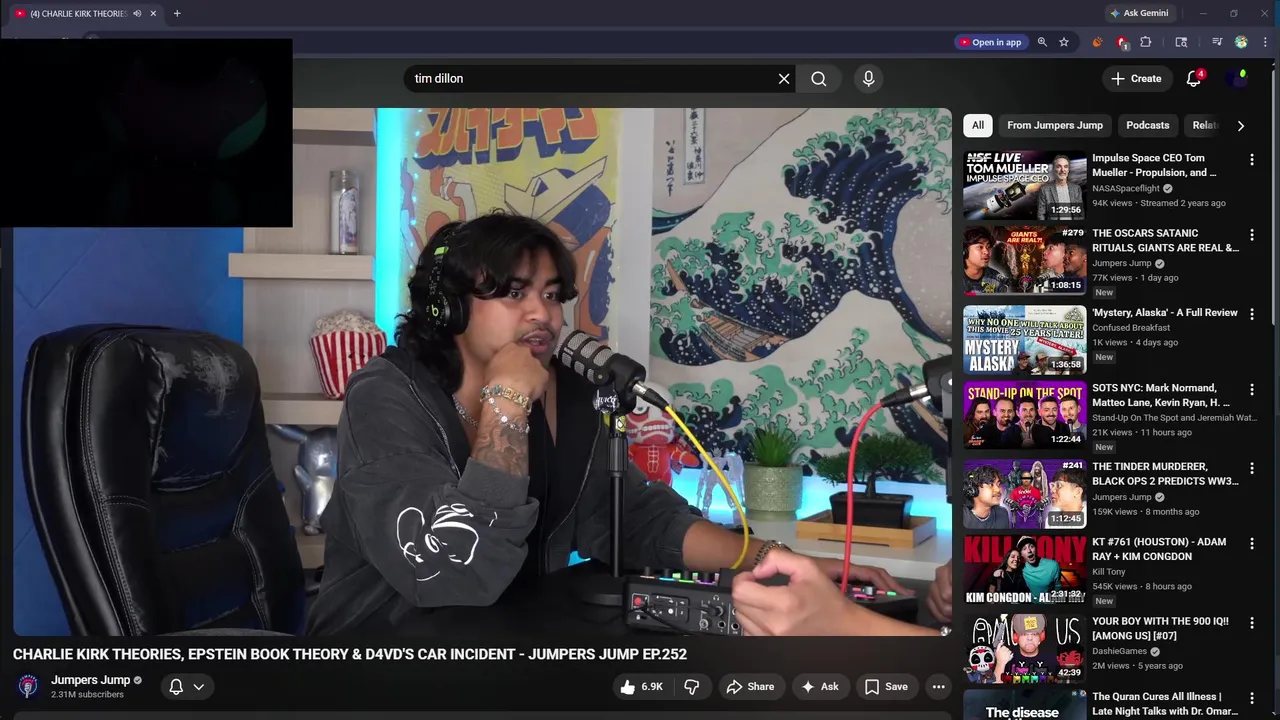Start voice search with the microphone icon

(868, 78)
